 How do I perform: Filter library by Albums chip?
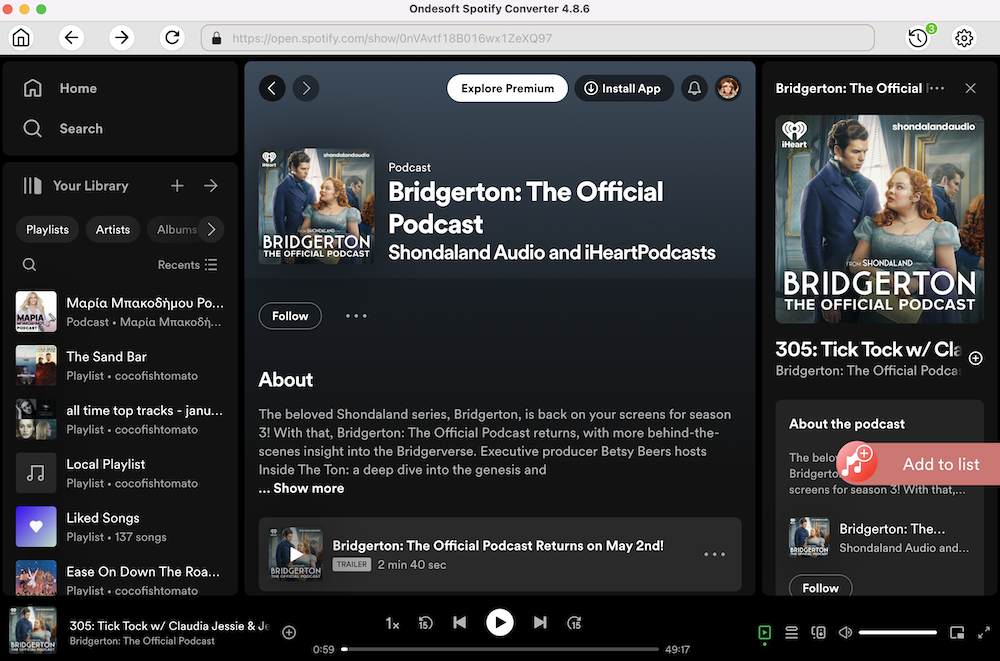(x=173, y=229)
